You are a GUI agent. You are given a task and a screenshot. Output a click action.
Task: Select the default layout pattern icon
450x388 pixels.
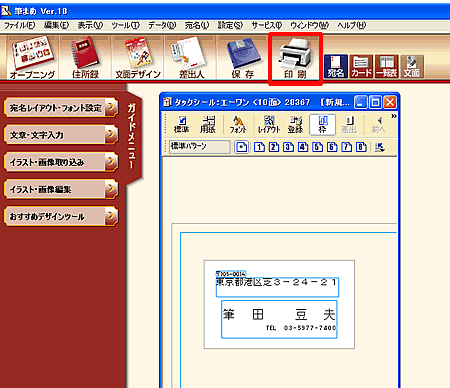tap(241, 147)
